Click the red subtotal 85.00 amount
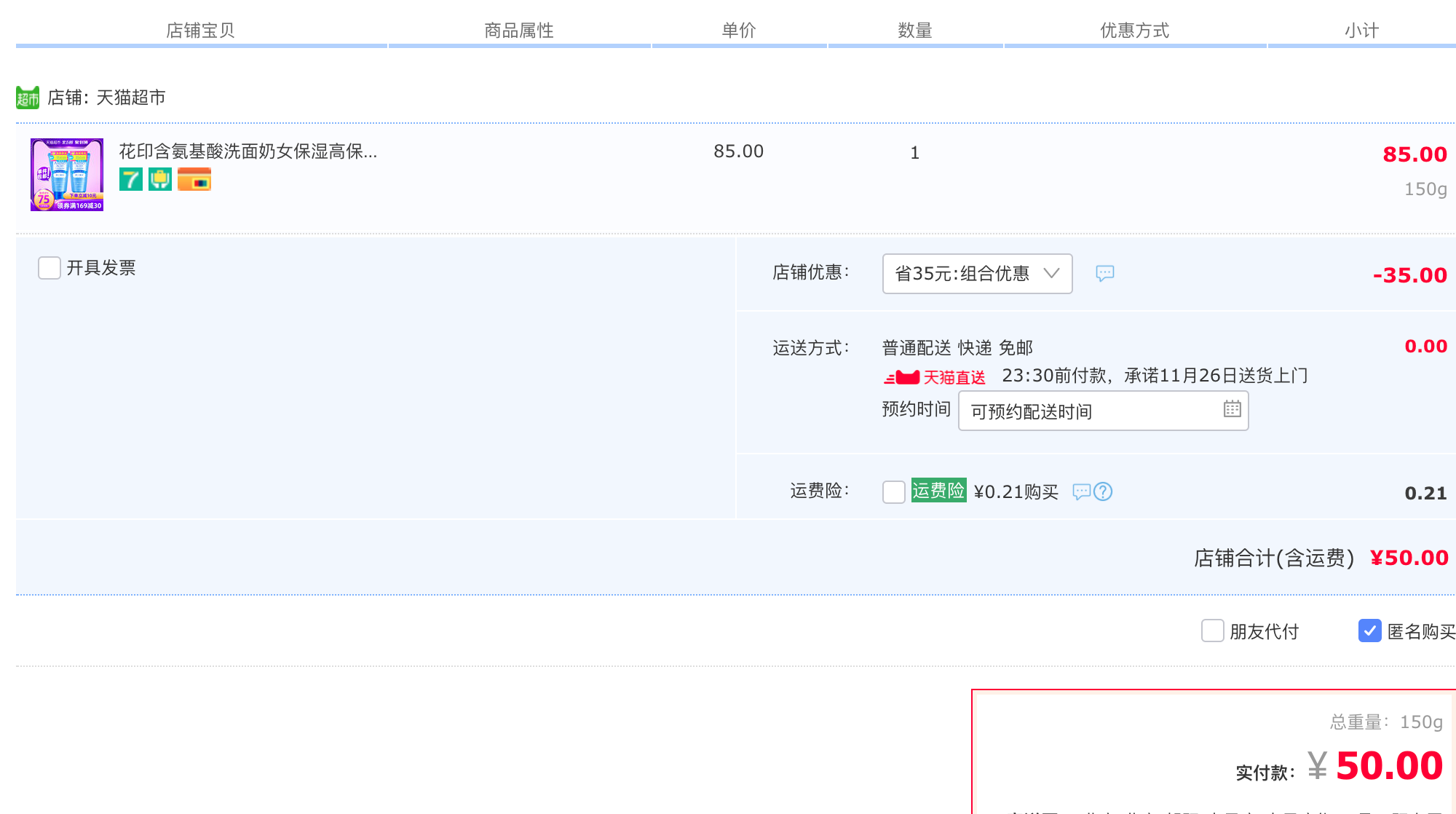This screenshot has height=814, width=1456. [1415, 154]
